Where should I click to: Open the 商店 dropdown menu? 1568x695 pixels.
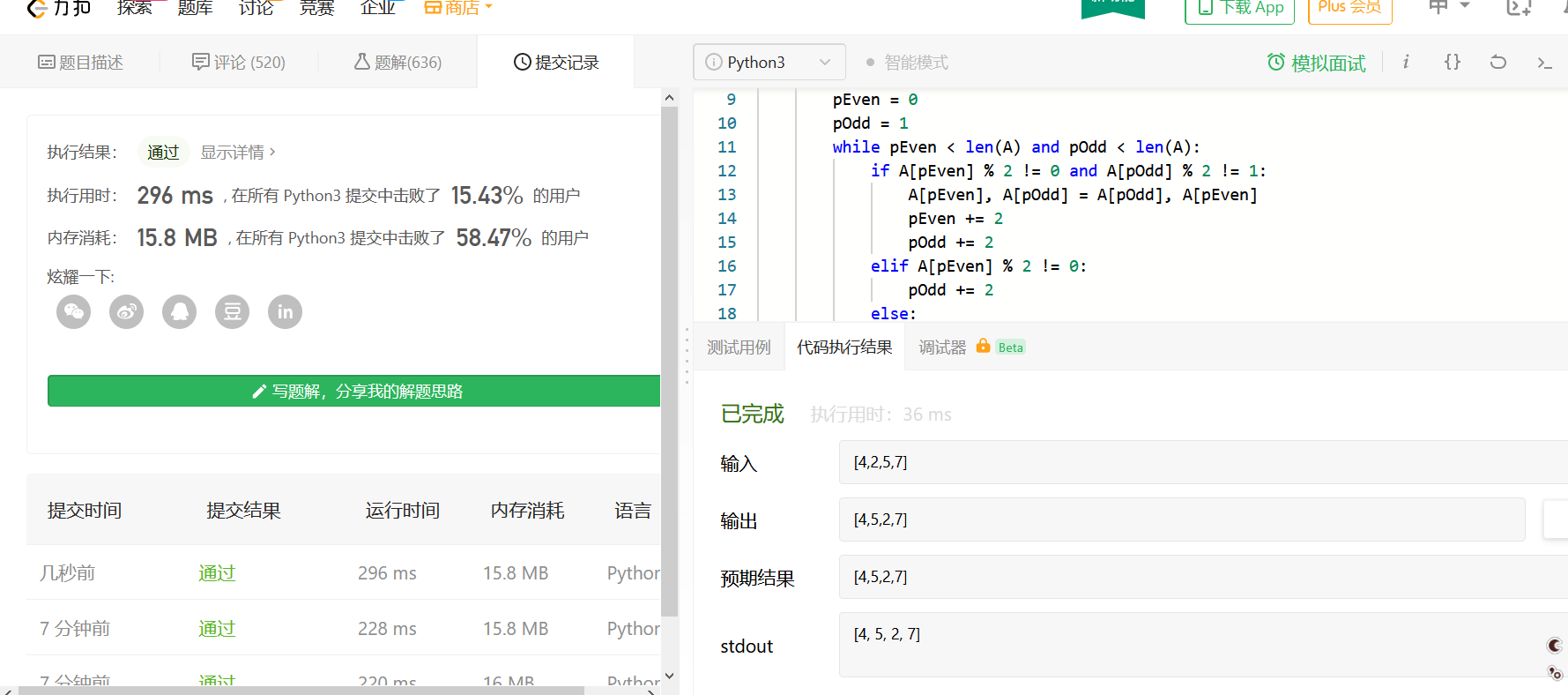(458, 8)
